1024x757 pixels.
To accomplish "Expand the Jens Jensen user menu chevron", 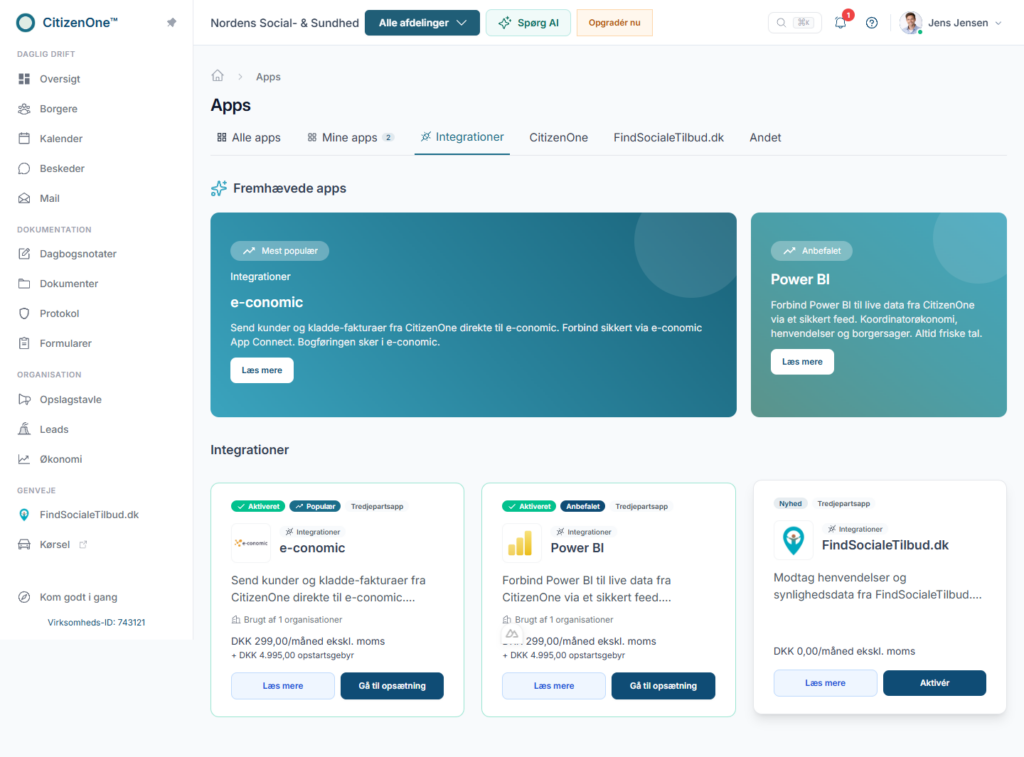I will coord(999,23).
